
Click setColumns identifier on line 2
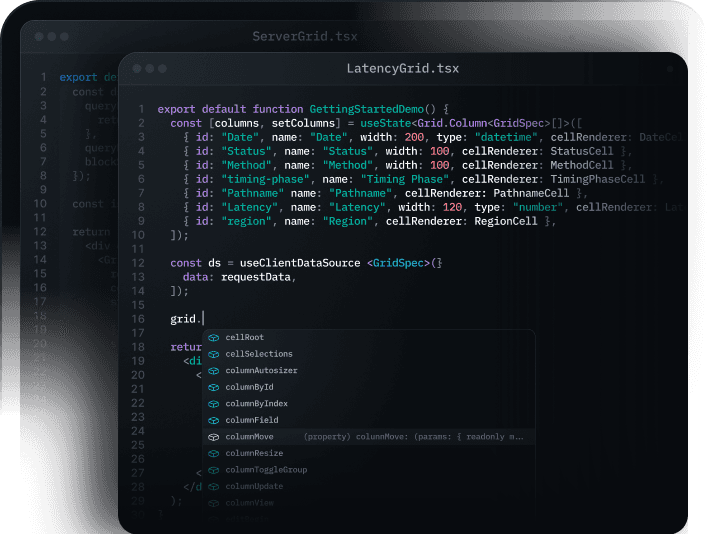(x=303, y=123)
